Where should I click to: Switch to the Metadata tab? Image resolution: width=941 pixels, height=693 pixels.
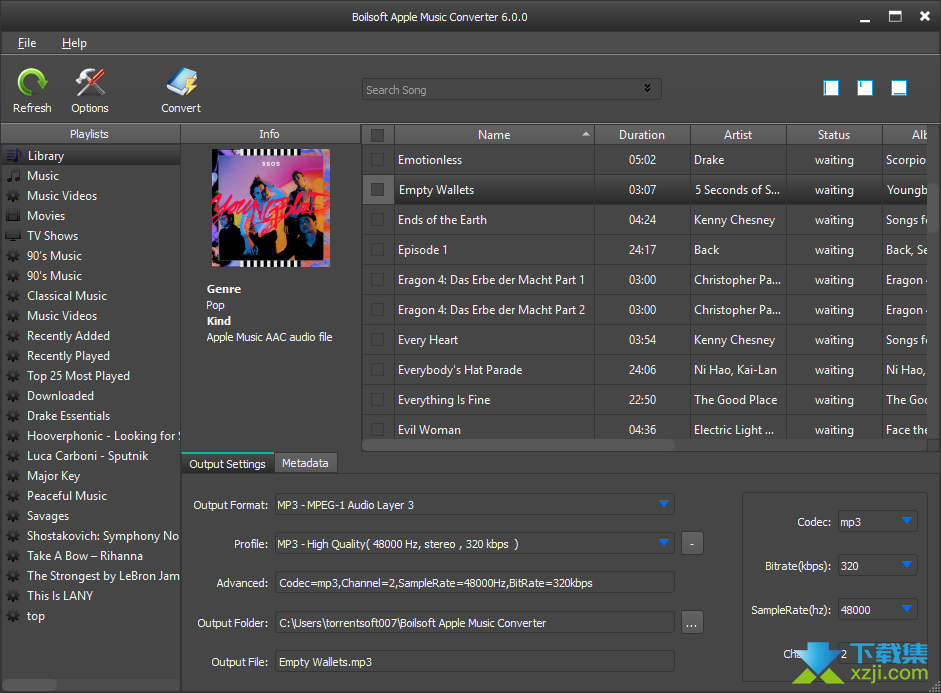(305, 463)
